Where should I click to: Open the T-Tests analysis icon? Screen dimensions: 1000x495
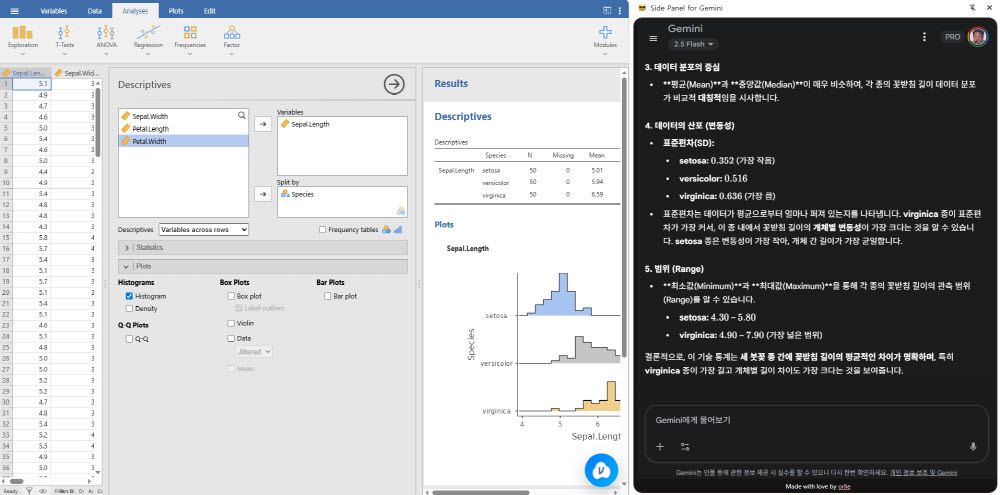pyautogui.click(x=65, y=37)
